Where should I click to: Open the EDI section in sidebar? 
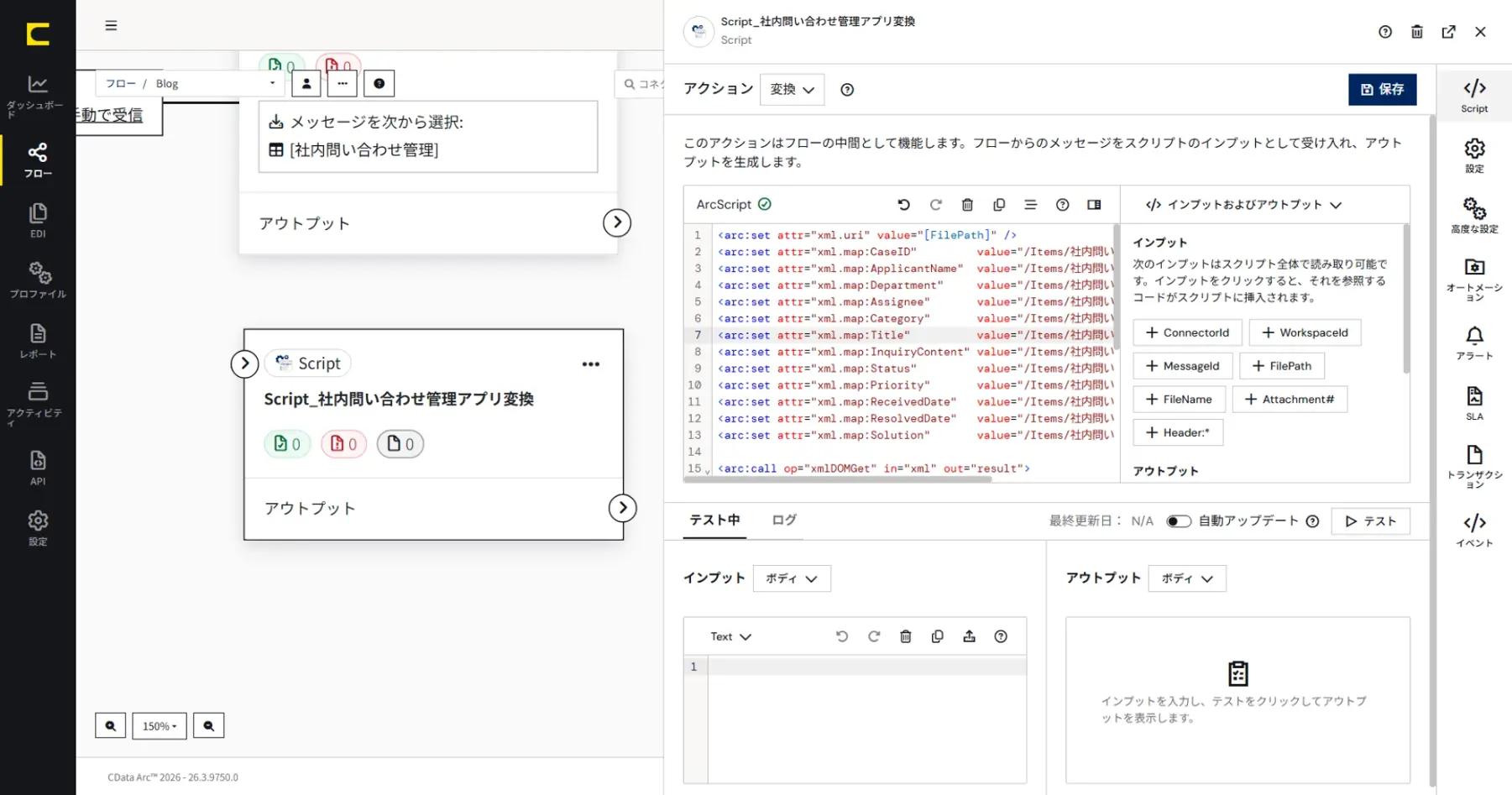click(x=38, y=220)
